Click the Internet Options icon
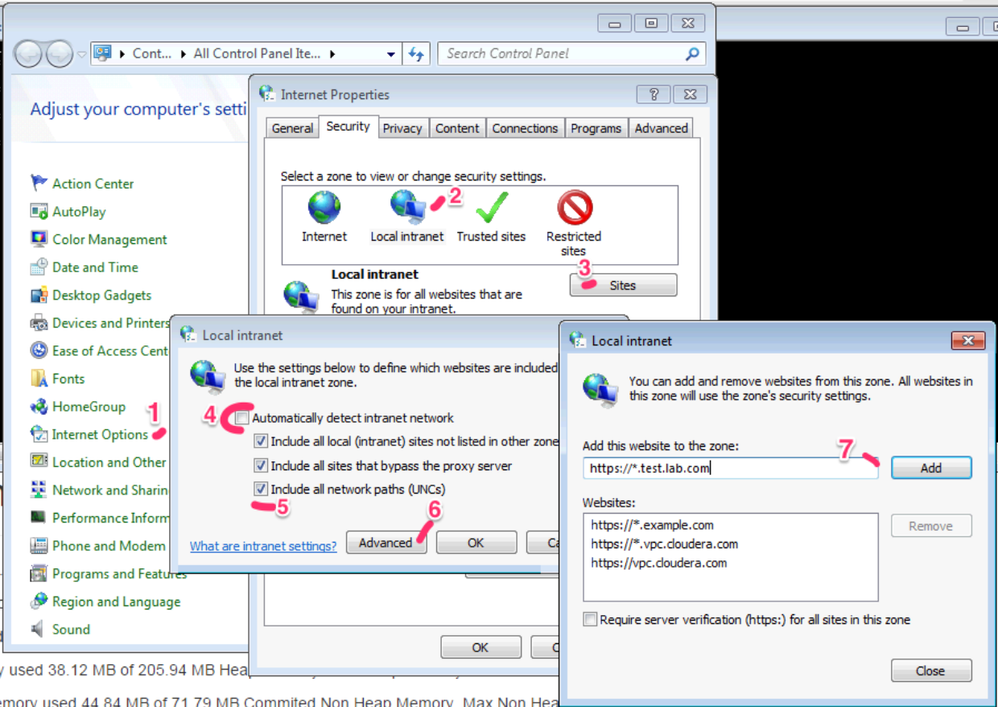Image resolution: width=998 pixels, height=707 pixels. [x=39, y=434]
